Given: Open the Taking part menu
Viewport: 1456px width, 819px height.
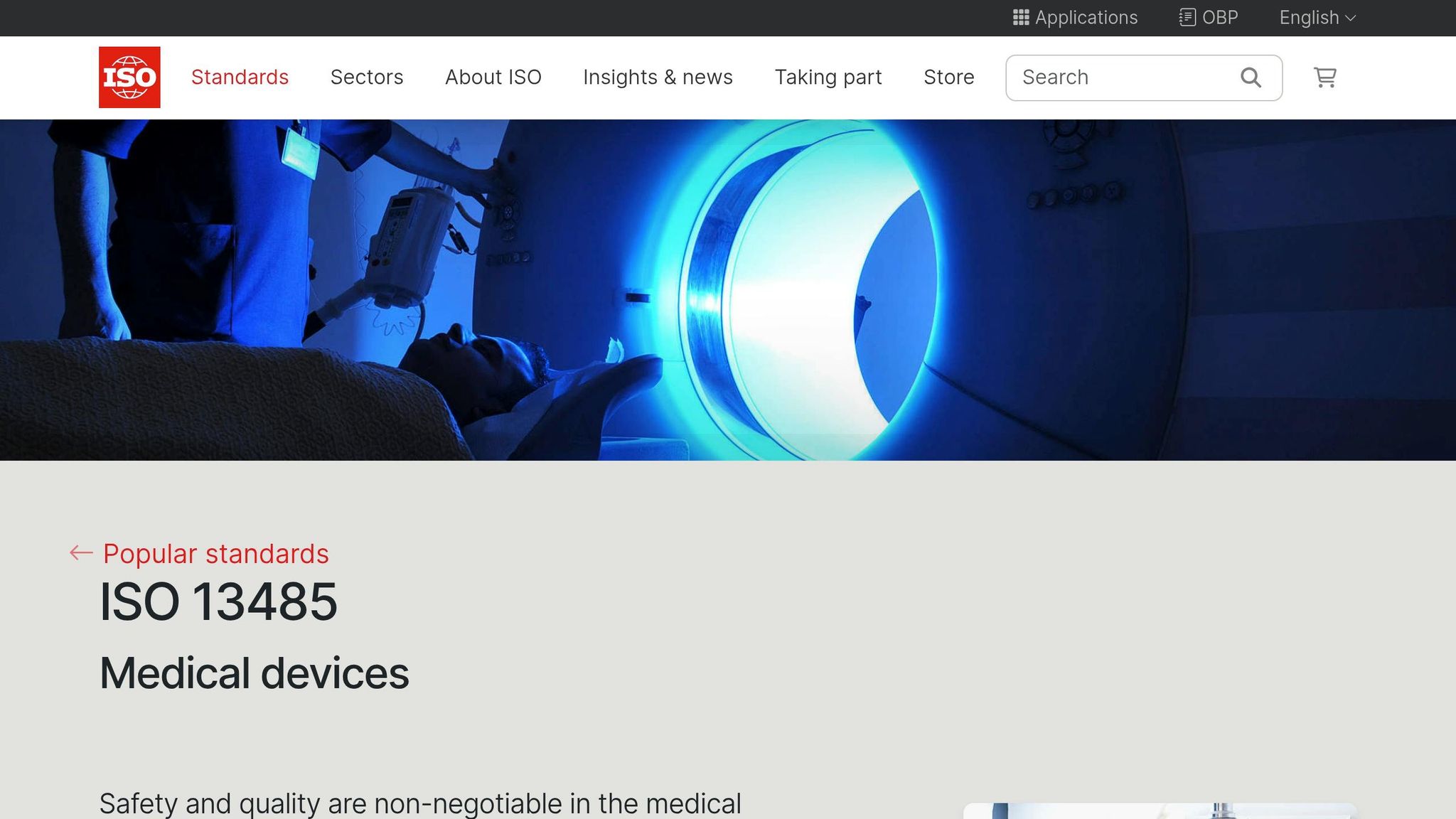Looking at the screenshot, I should click(828, 77).
